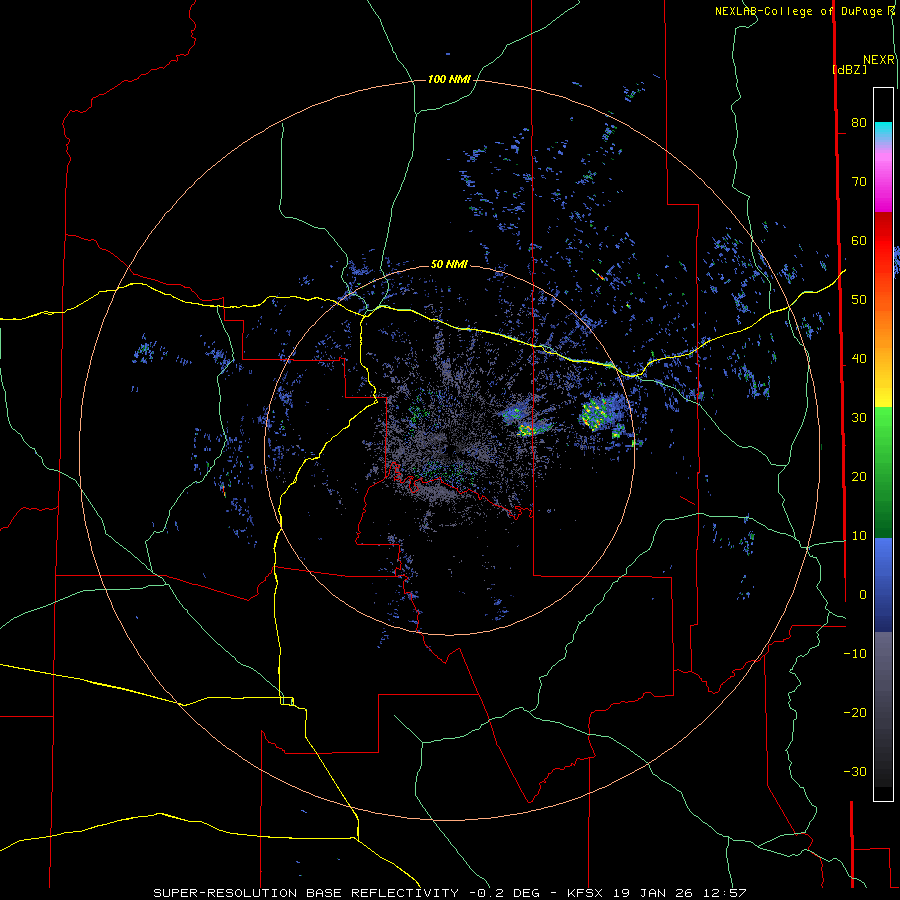Click the NEXR label above the color bar
Screen dimensions: 900x900
coord(879,60)
